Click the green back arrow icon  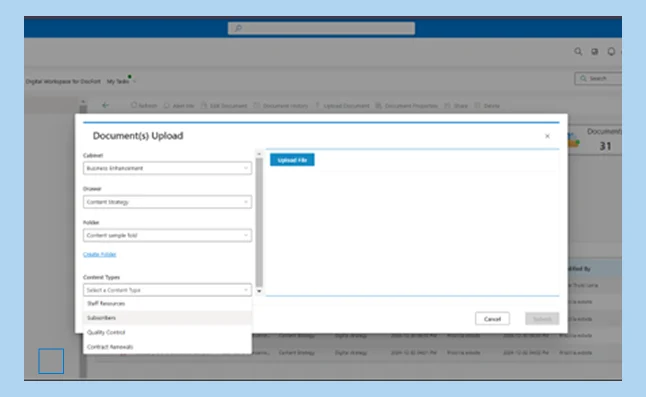[x=105, y=105]
